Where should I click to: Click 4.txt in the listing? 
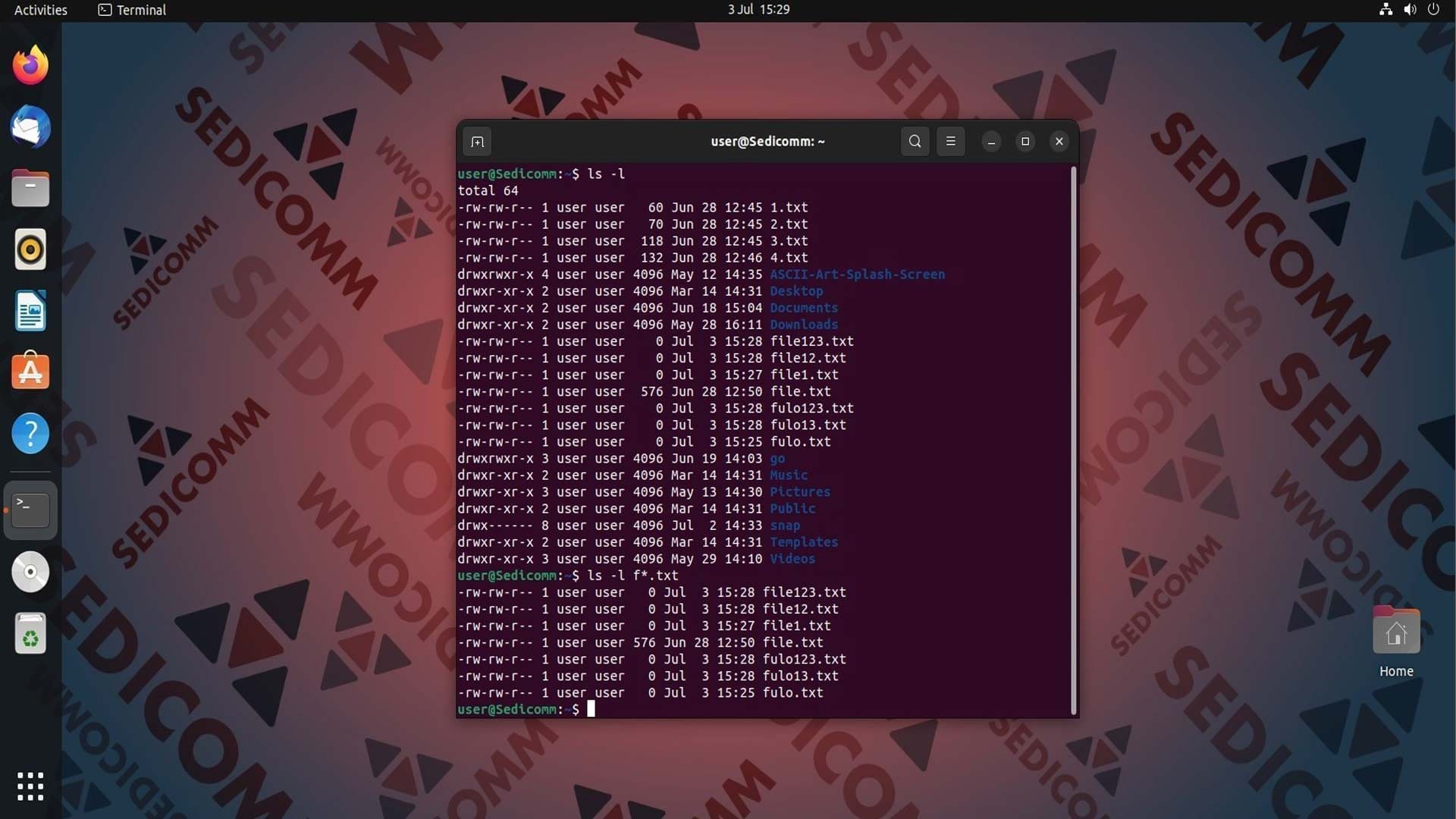pyautogui.click(x=789, y=258)
